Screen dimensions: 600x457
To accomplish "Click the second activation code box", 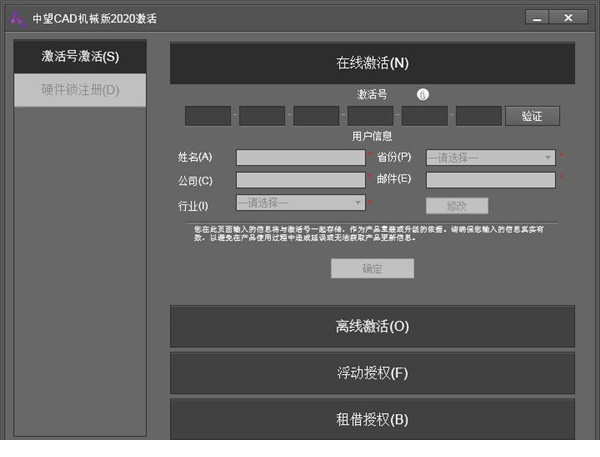I will [x=262, y=116].
